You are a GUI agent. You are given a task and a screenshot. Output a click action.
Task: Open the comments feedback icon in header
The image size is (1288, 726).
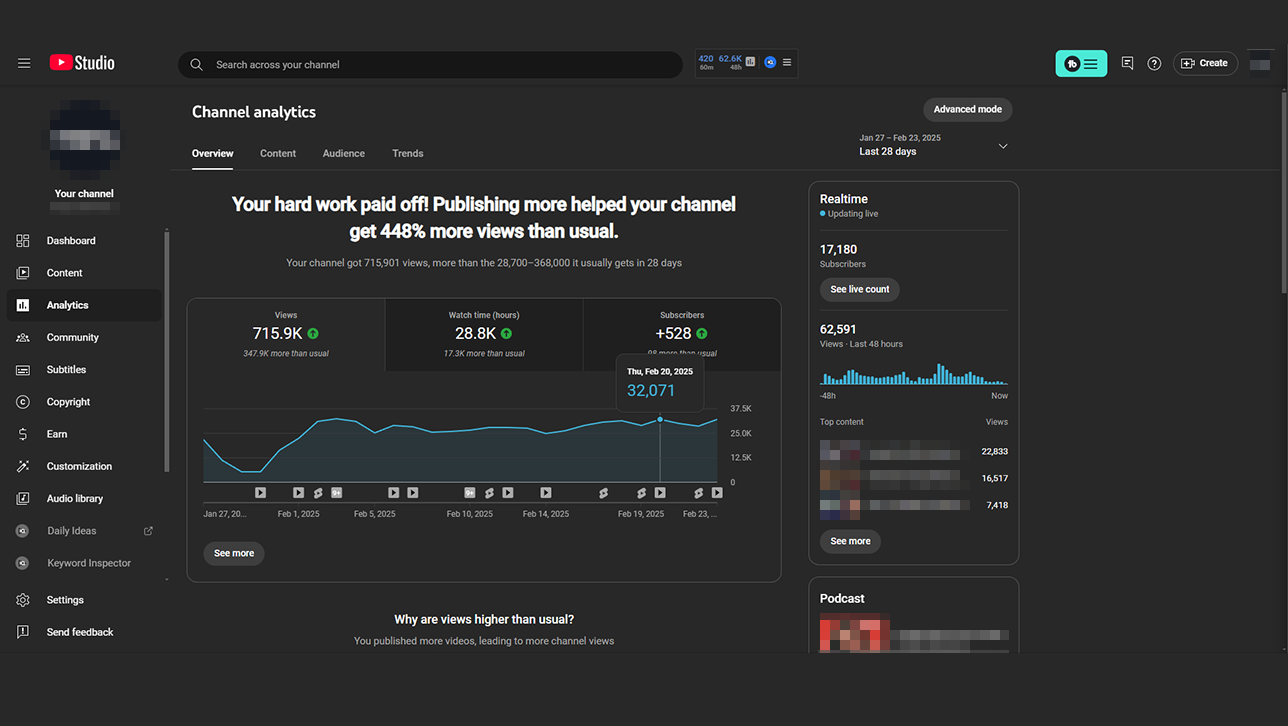[1127, 63]
